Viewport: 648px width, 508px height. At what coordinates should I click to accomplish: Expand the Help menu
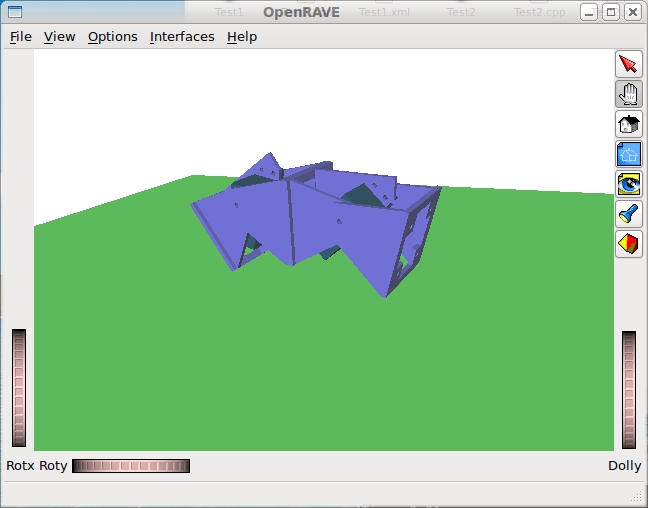click(242, 37)
